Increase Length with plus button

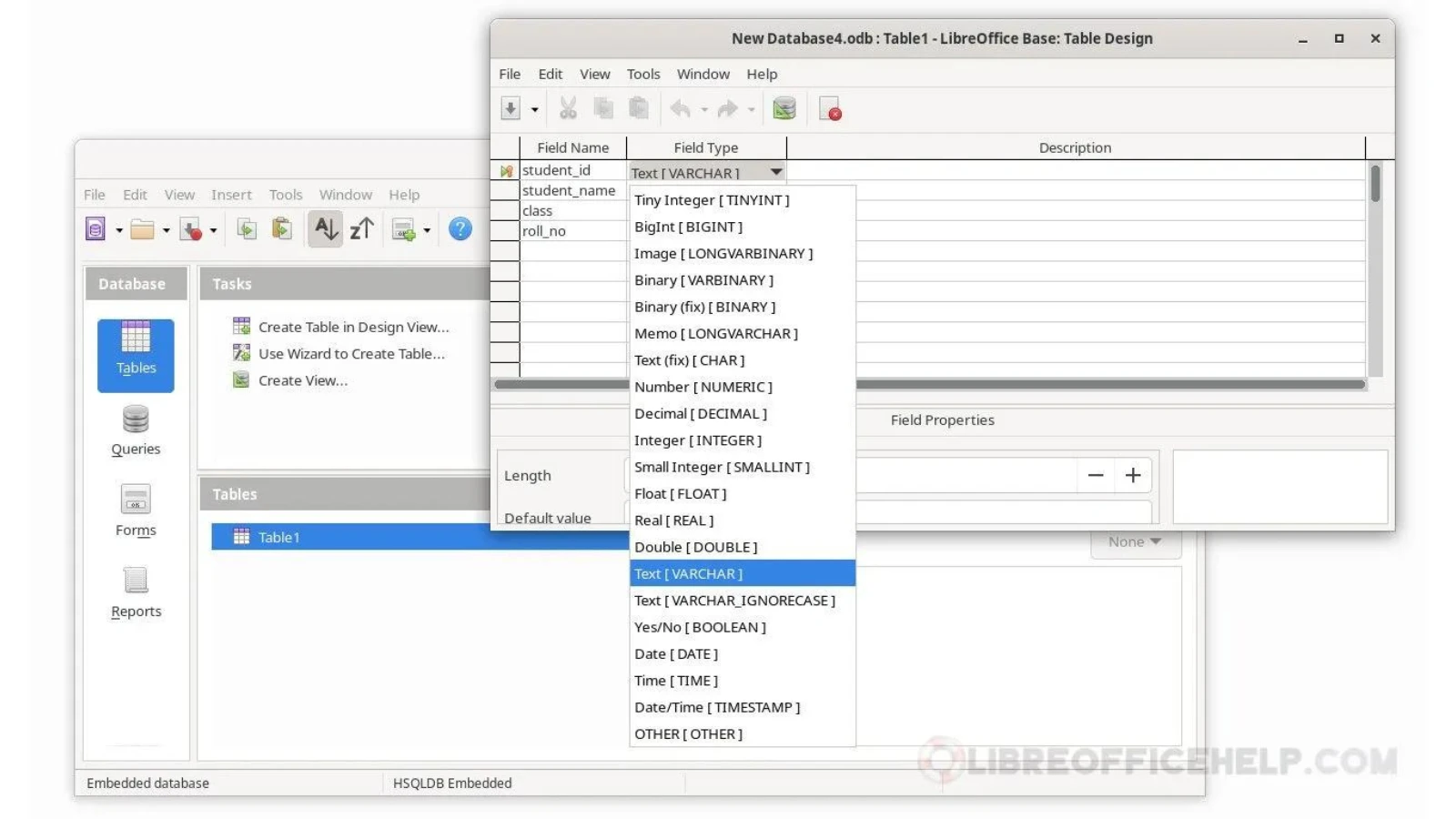pos(1133,475)
